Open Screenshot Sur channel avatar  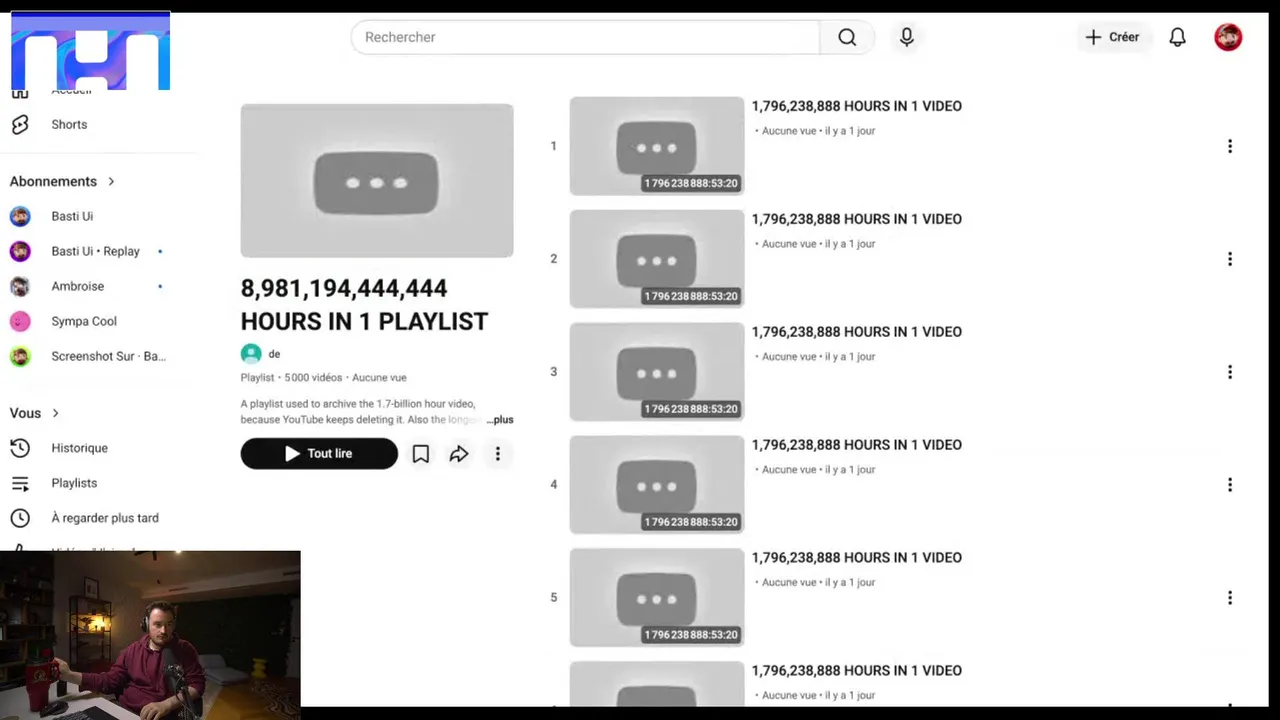tap(20, 356)
